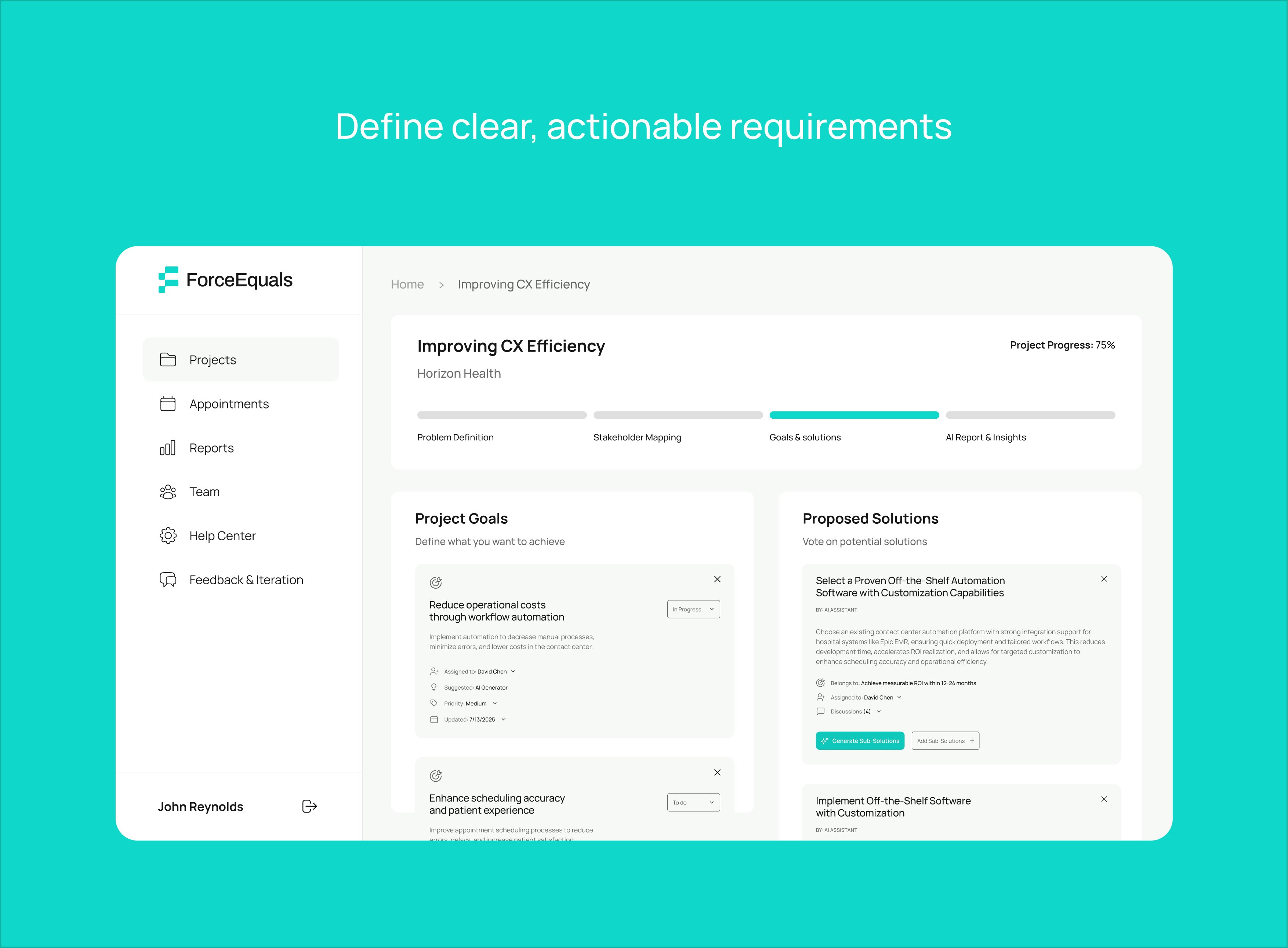This screenshot has width=1288, height=948.
Task: Click Improving CX Efficiency breadcrumb
Action: click(523, 285)
